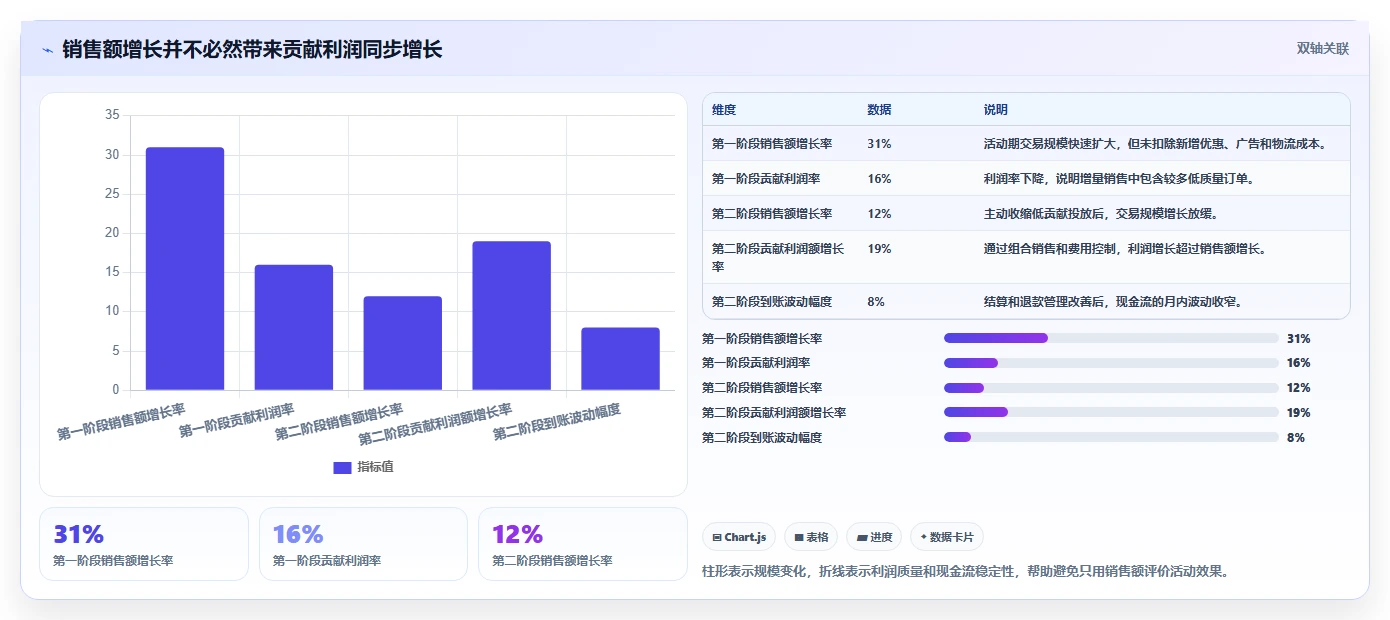
Task: Click table cell value 12%
Action: tap(879, 214)
